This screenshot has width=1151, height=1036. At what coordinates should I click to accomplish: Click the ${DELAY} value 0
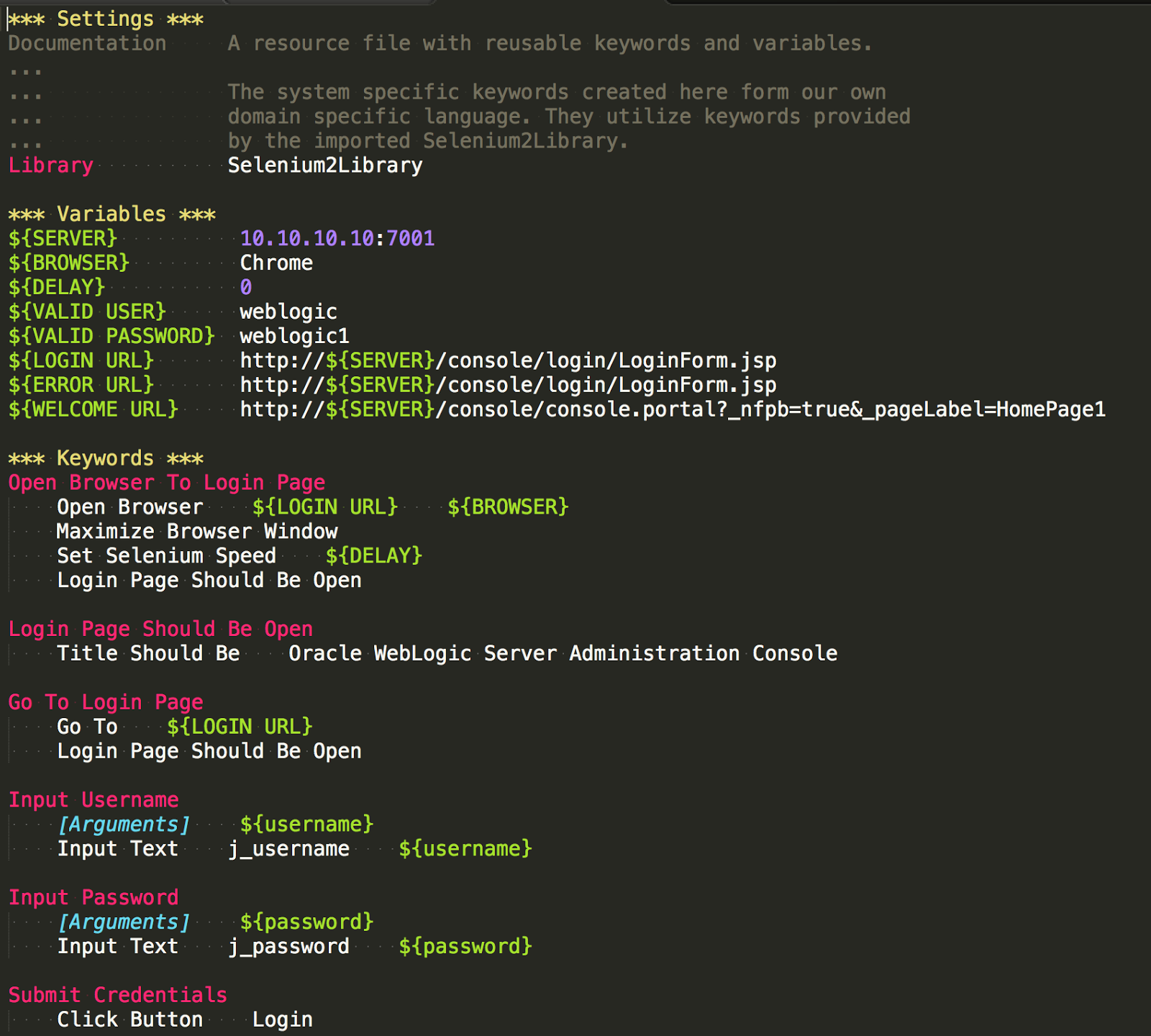246,287
